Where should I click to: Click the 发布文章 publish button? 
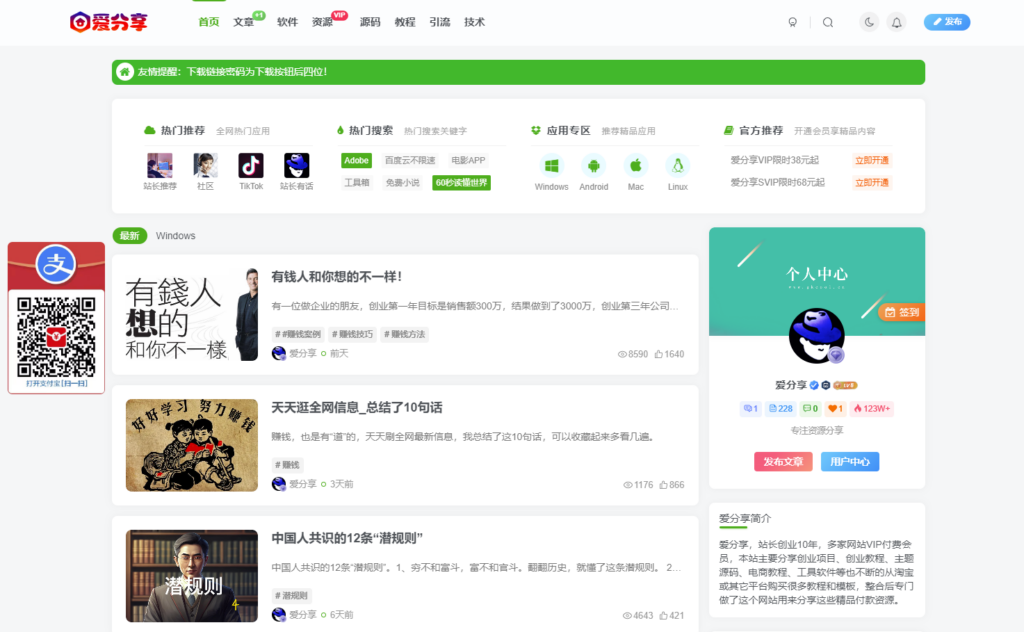[x=782, y=461]
